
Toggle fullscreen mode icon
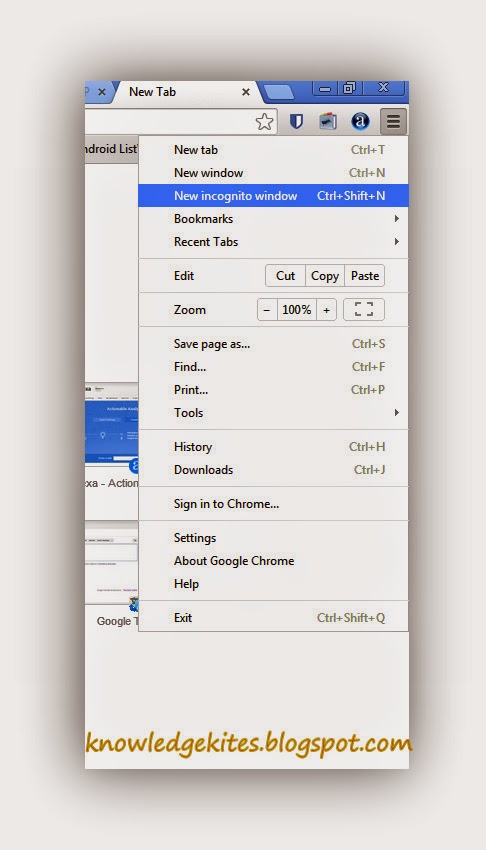coord(364,310)
